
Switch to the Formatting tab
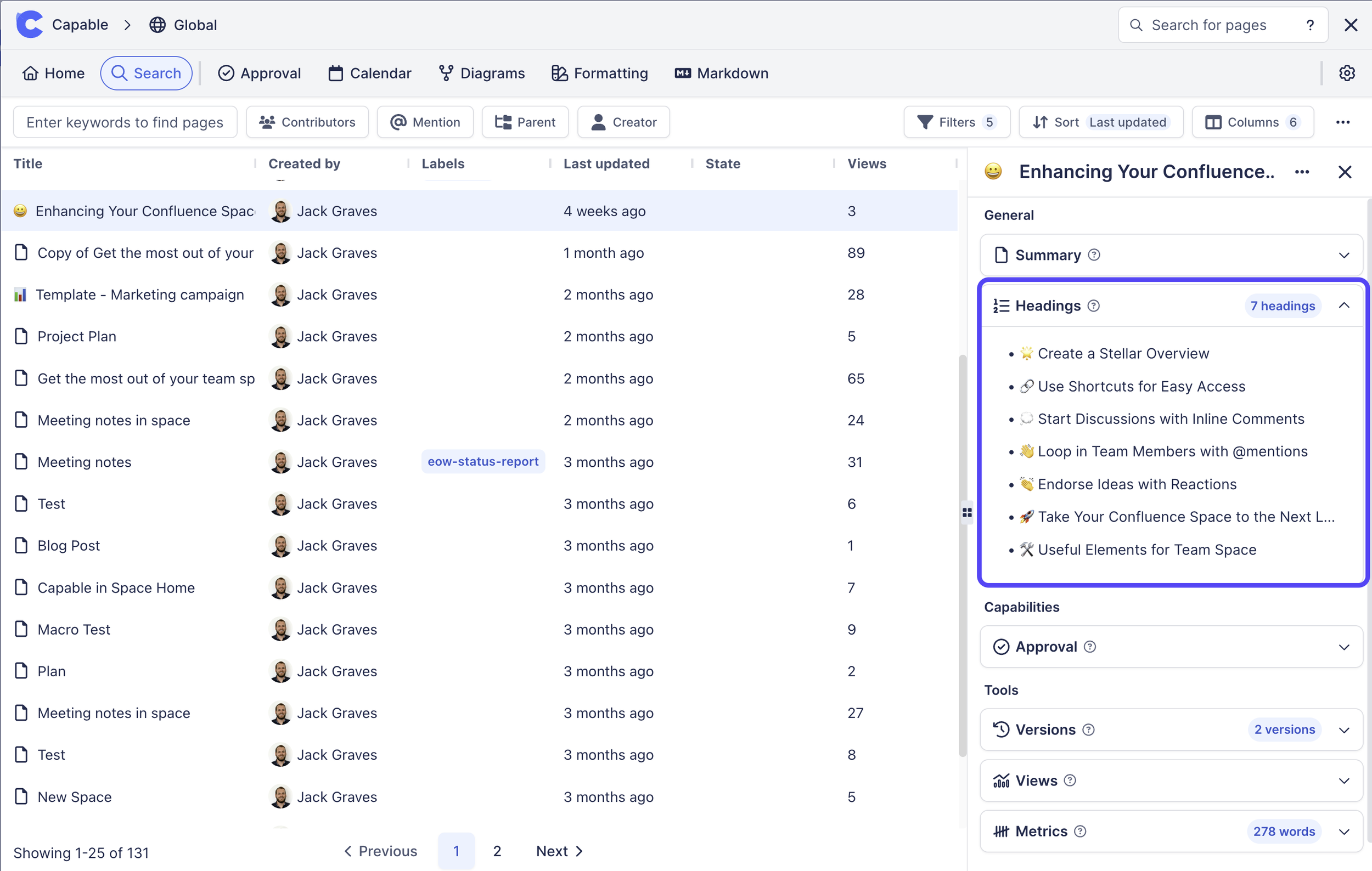point(599,73)
